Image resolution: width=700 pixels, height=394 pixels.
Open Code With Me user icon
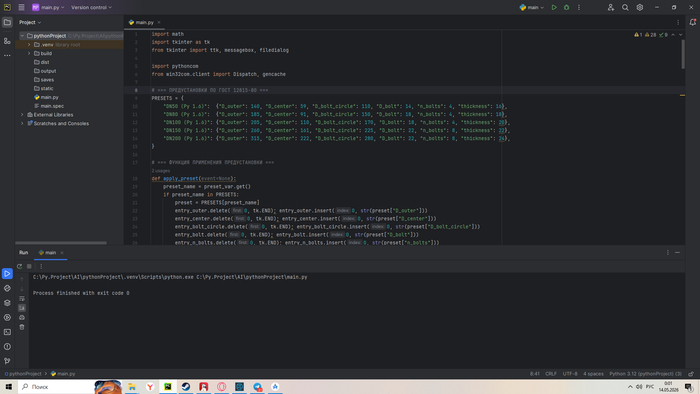tap(611, 8)
